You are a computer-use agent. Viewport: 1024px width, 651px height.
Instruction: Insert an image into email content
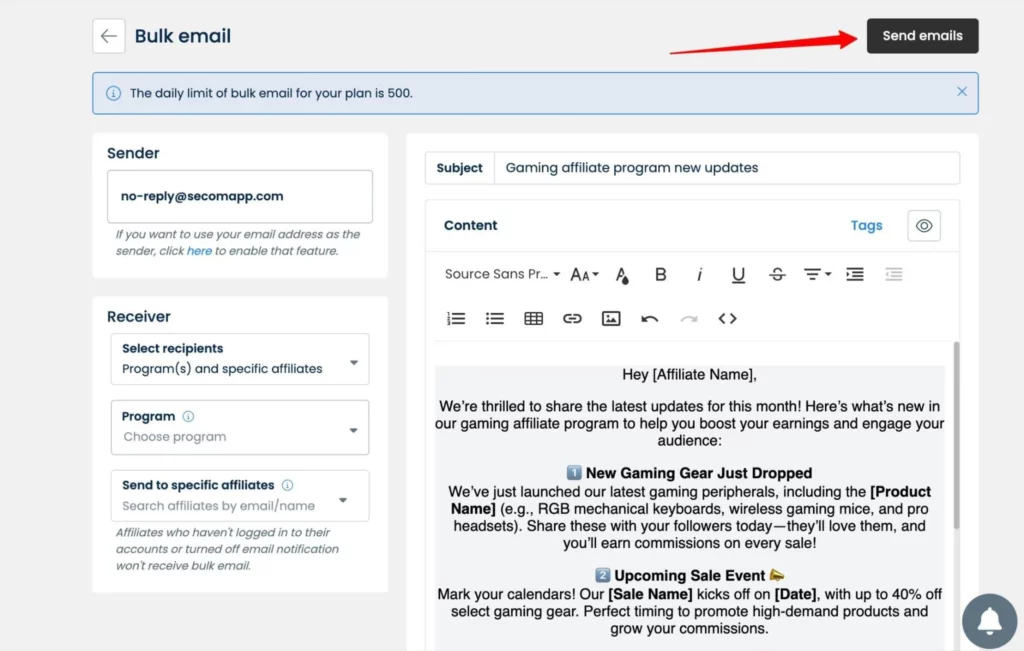[611, 318]
